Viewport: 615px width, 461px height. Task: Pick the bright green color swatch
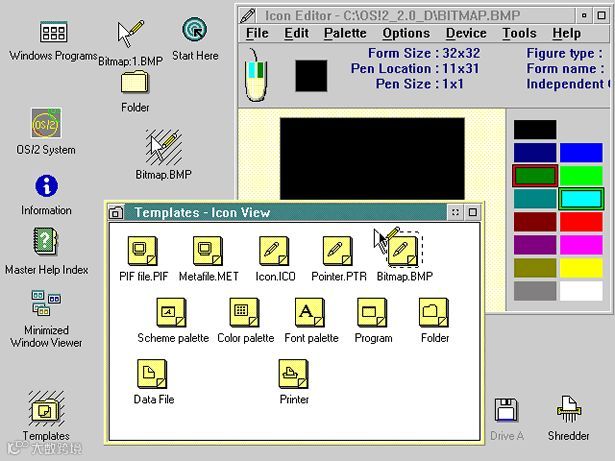click(581, 175)
